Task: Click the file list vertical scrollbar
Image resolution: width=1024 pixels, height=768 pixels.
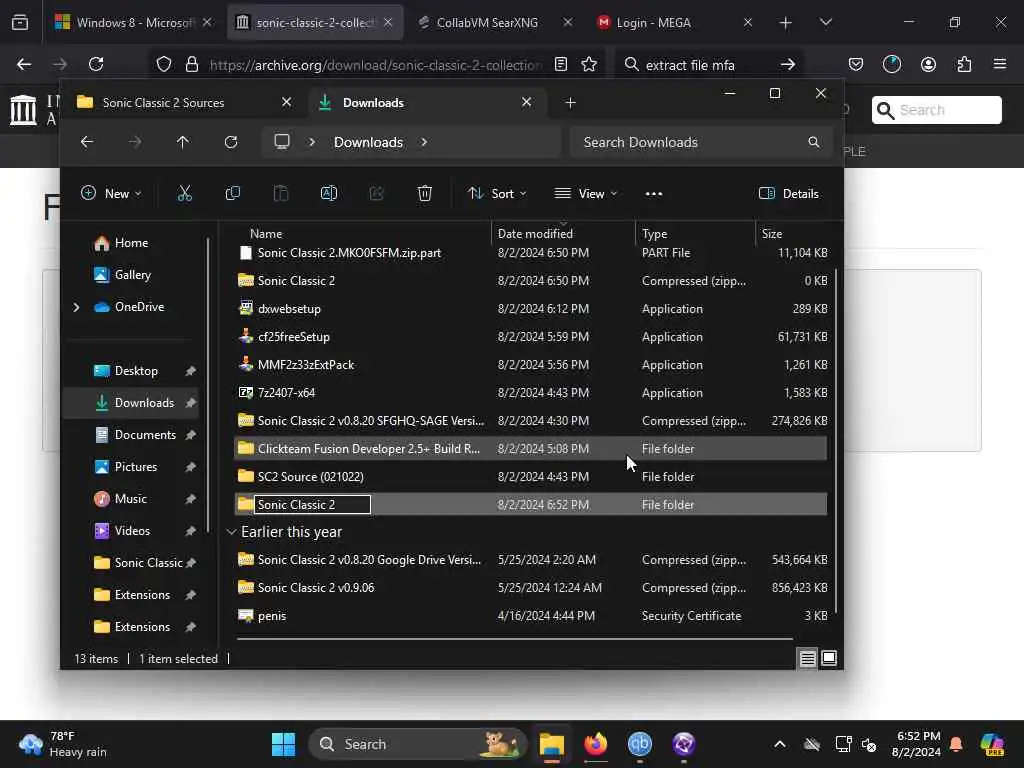Action: click(x=835, y=438)
